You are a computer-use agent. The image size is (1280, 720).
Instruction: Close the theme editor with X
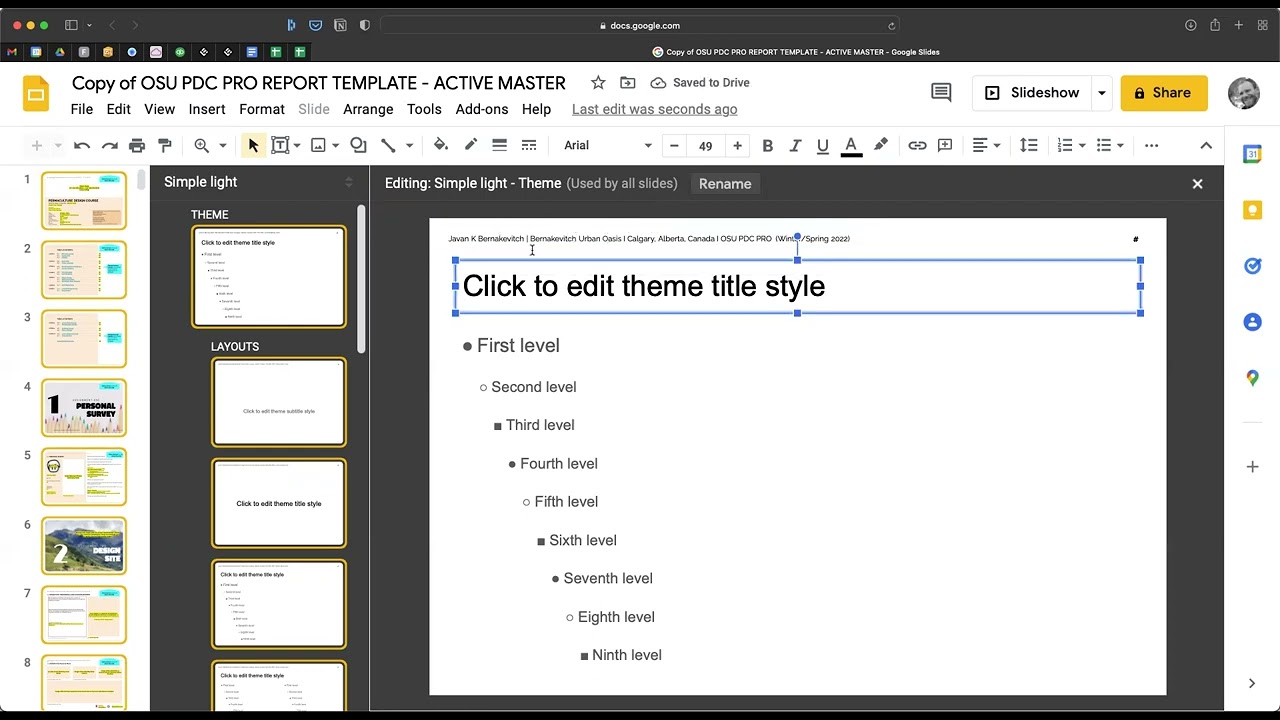1197,184
